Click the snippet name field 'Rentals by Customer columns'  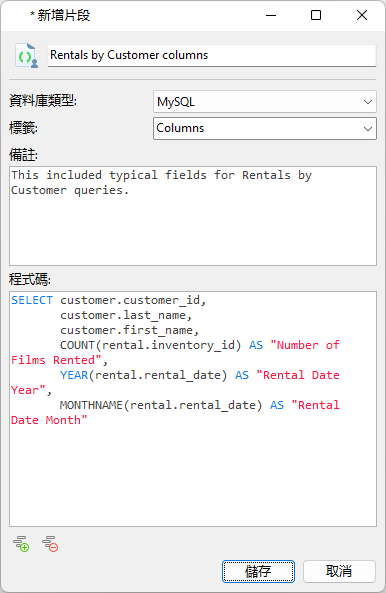212,55
